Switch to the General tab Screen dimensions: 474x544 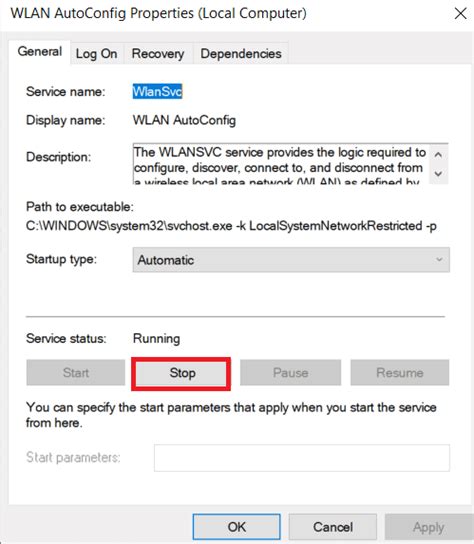[x=40, y=52]
